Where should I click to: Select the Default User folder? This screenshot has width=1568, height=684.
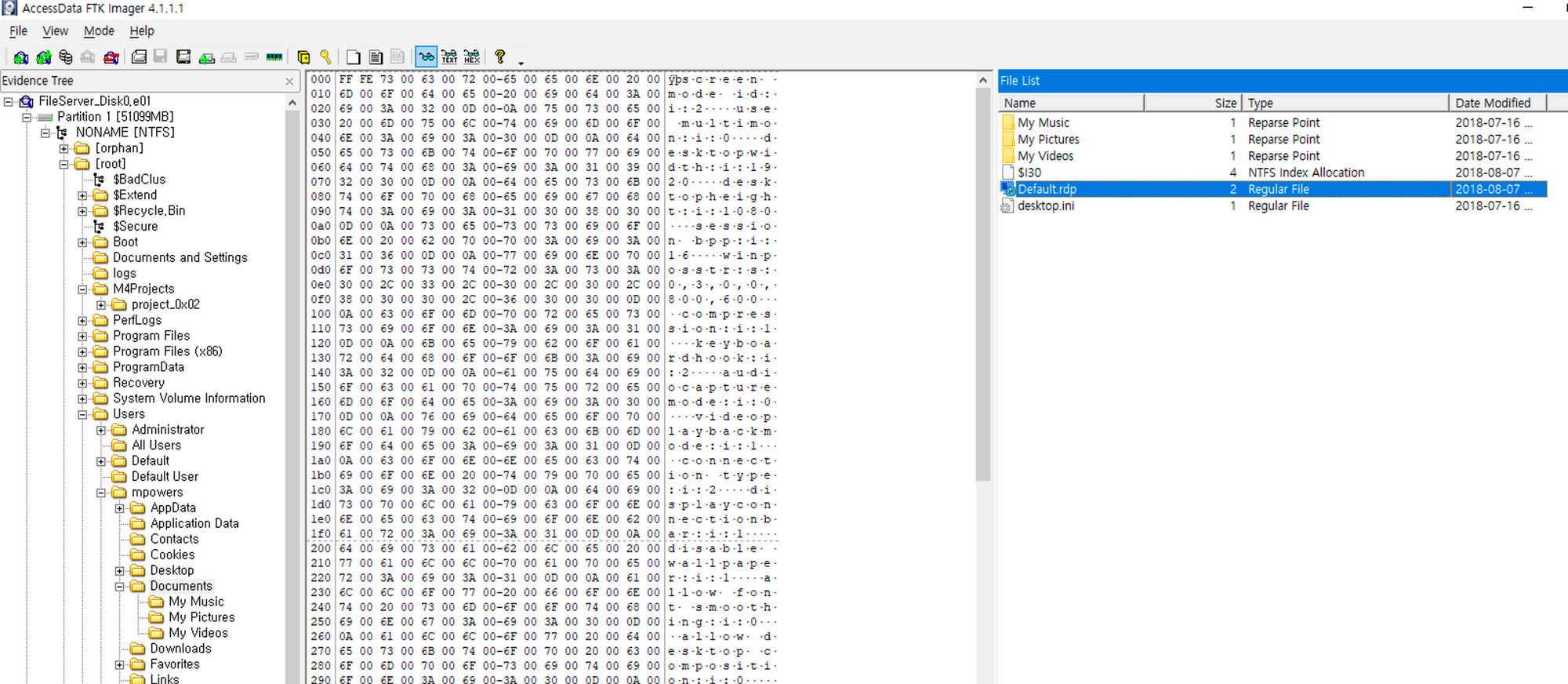coord(165,477)
